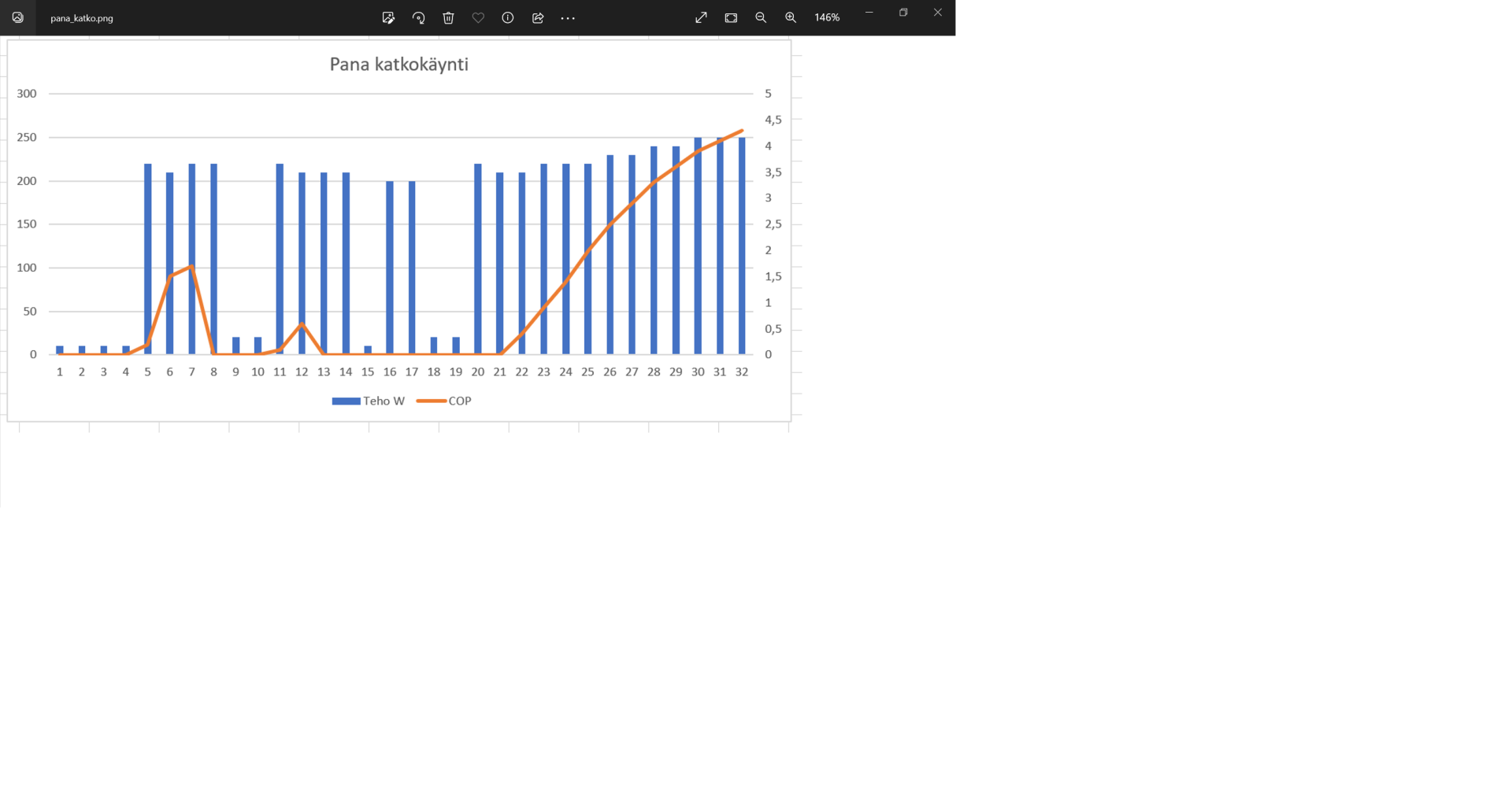Image resolution: width=1512 pixels, height=795 pixels.
Task: Click the Photos app icon
Action: 17,18
